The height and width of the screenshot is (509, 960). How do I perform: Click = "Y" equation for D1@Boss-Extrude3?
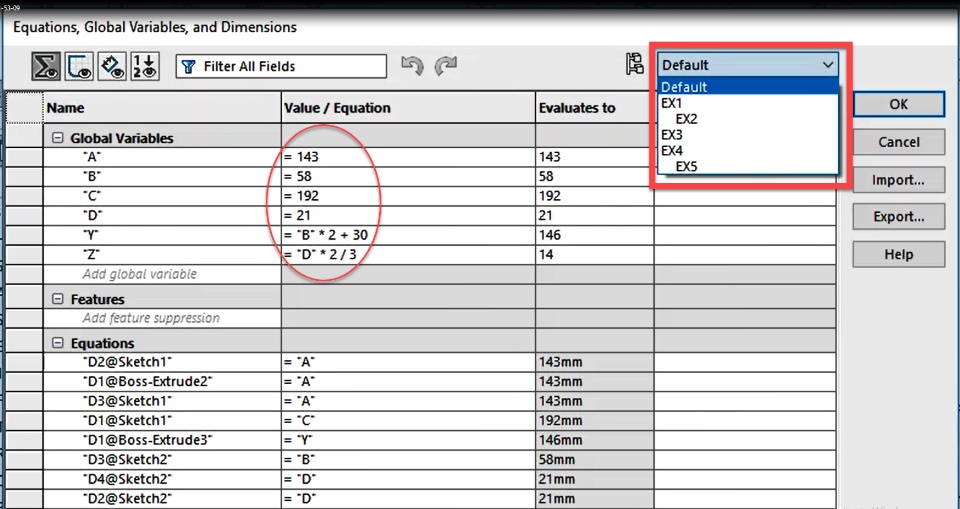[x=408, y=440]
